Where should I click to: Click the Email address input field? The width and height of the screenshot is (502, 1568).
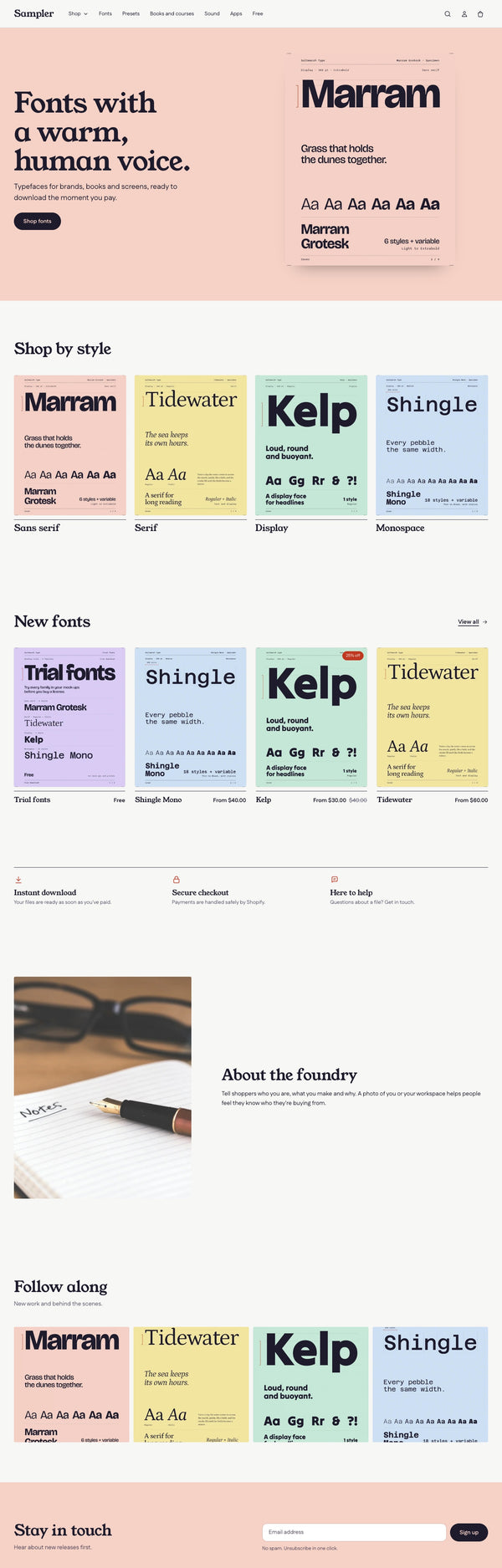click(354, 1532)
